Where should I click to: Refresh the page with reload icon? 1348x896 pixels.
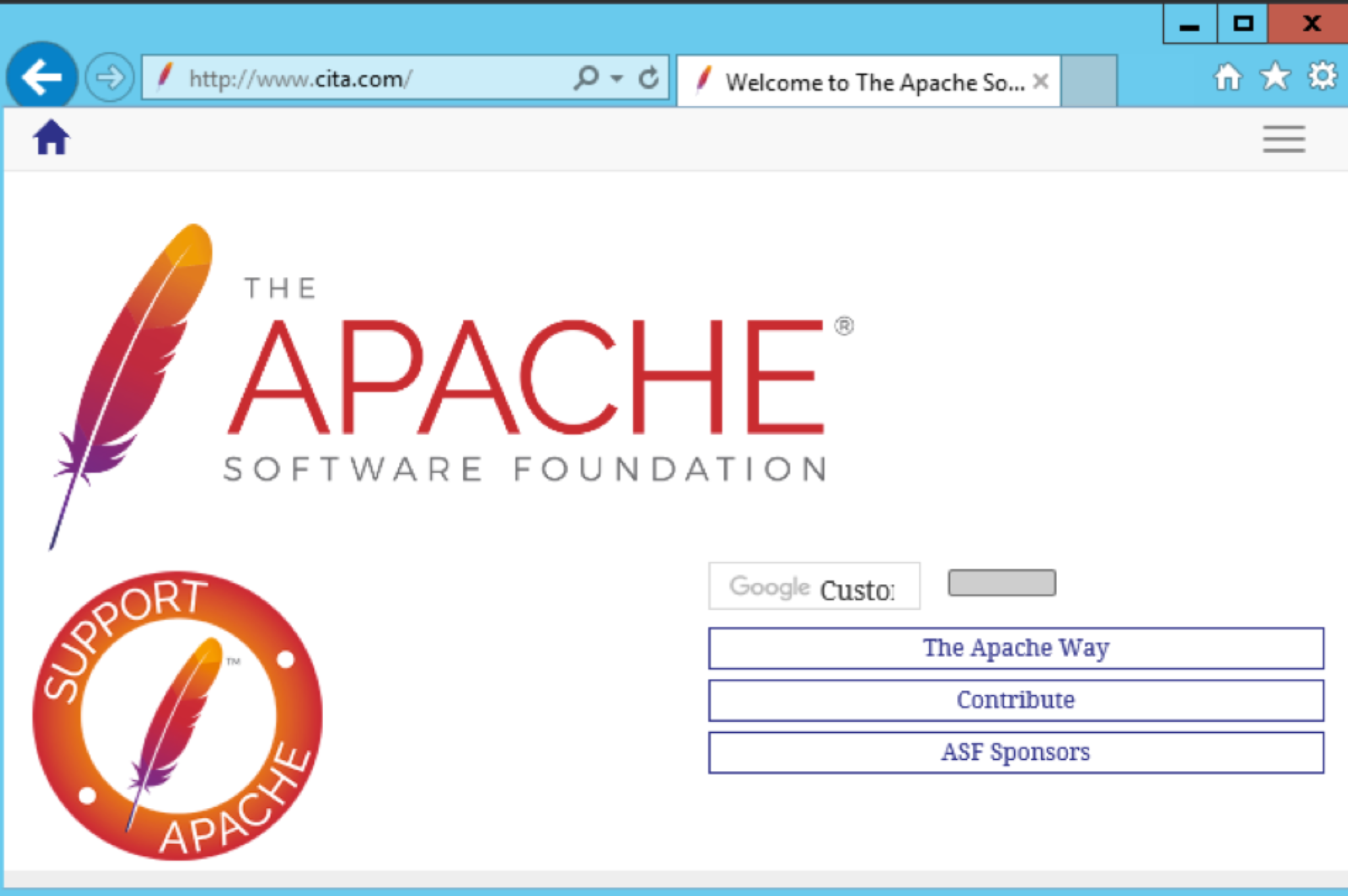click(648, 78)
